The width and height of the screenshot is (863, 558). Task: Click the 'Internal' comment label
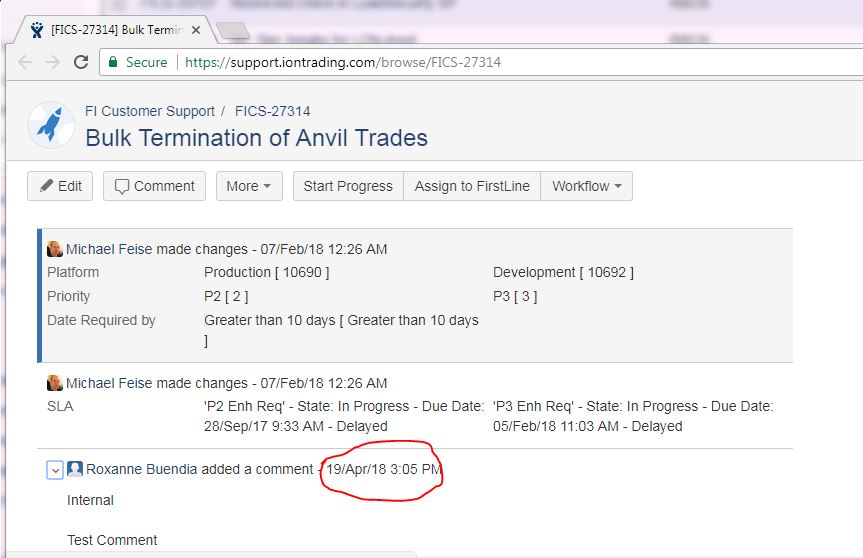[90, 500]
